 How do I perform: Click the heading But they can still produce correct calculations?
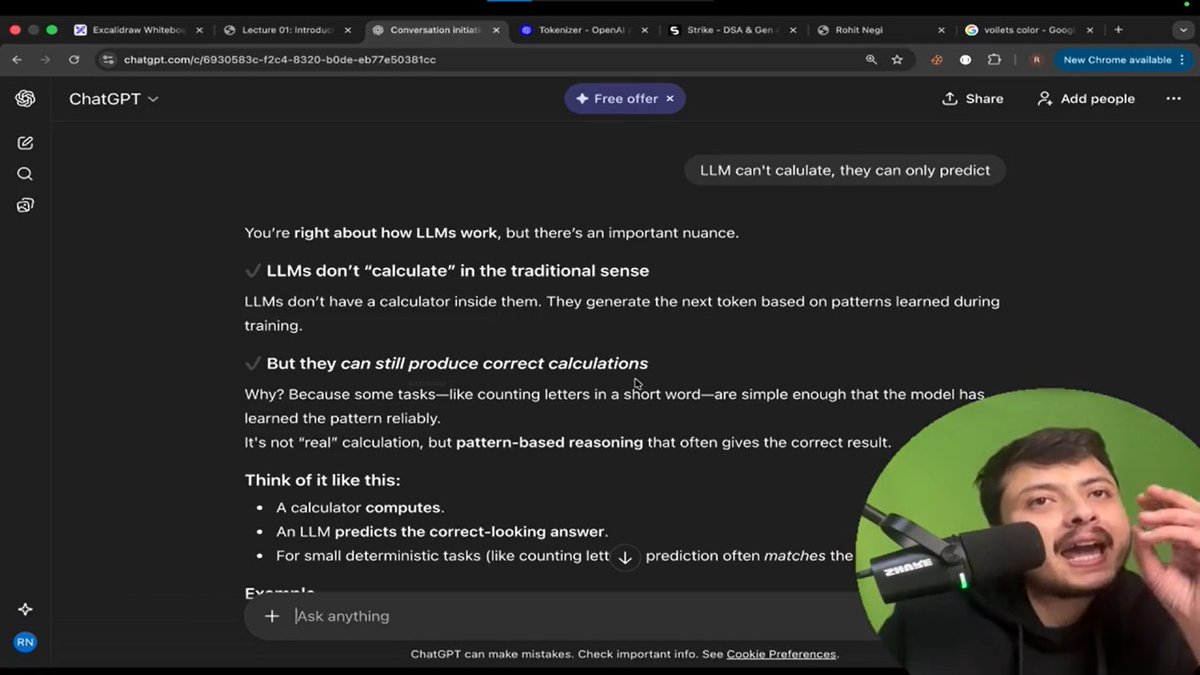click(457, 364)
